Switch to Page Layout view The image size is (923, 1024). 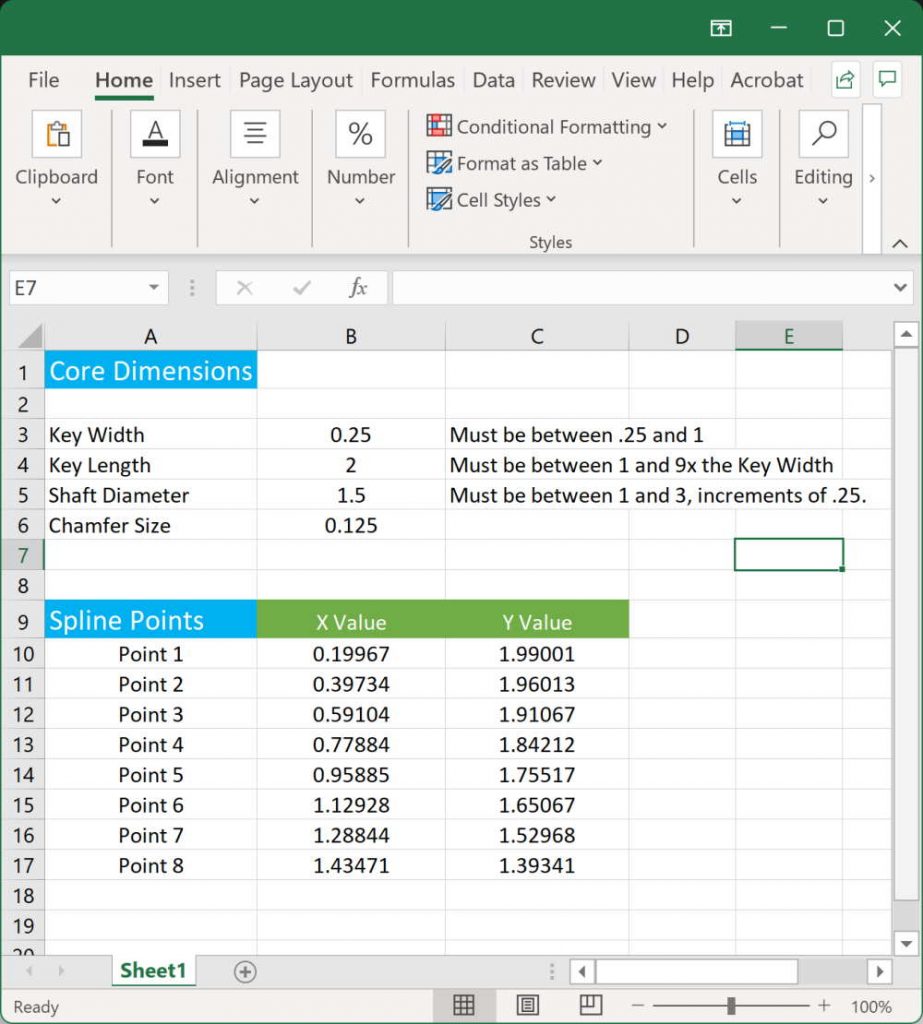tap(527, 1005)
